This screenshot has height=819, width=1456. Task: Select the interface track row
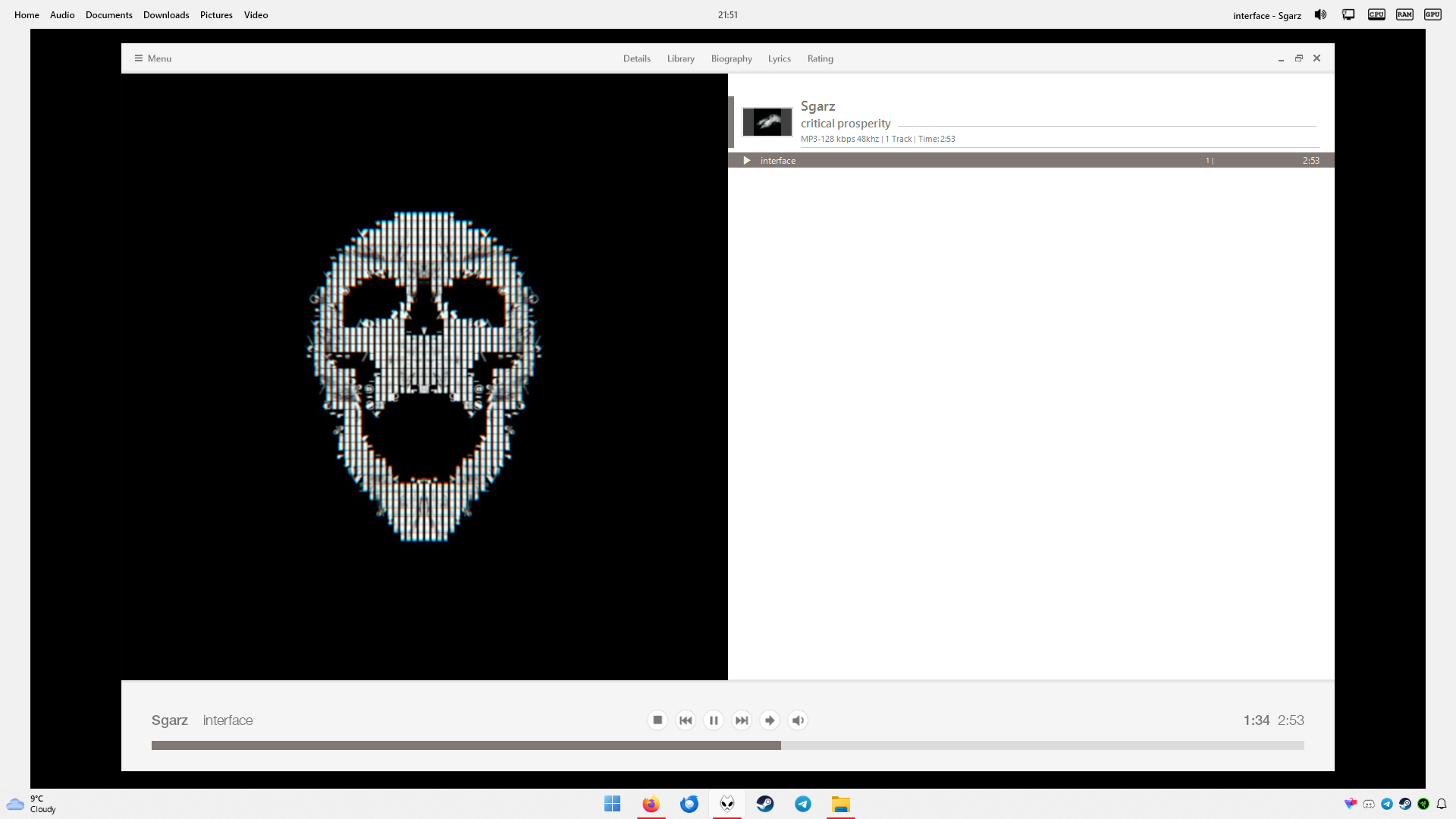tap(986, 161)
